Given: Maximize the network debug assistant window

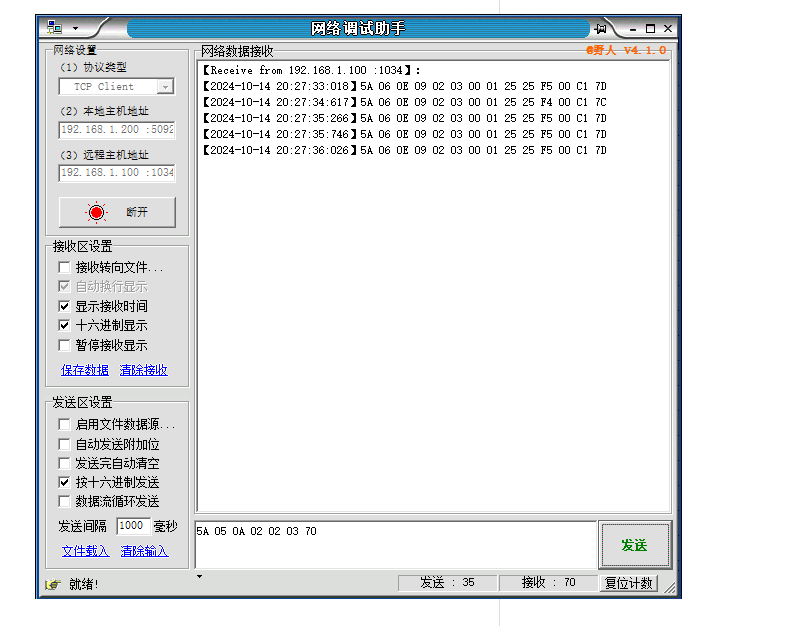Looking at the screenshot, I should point(650,28).
